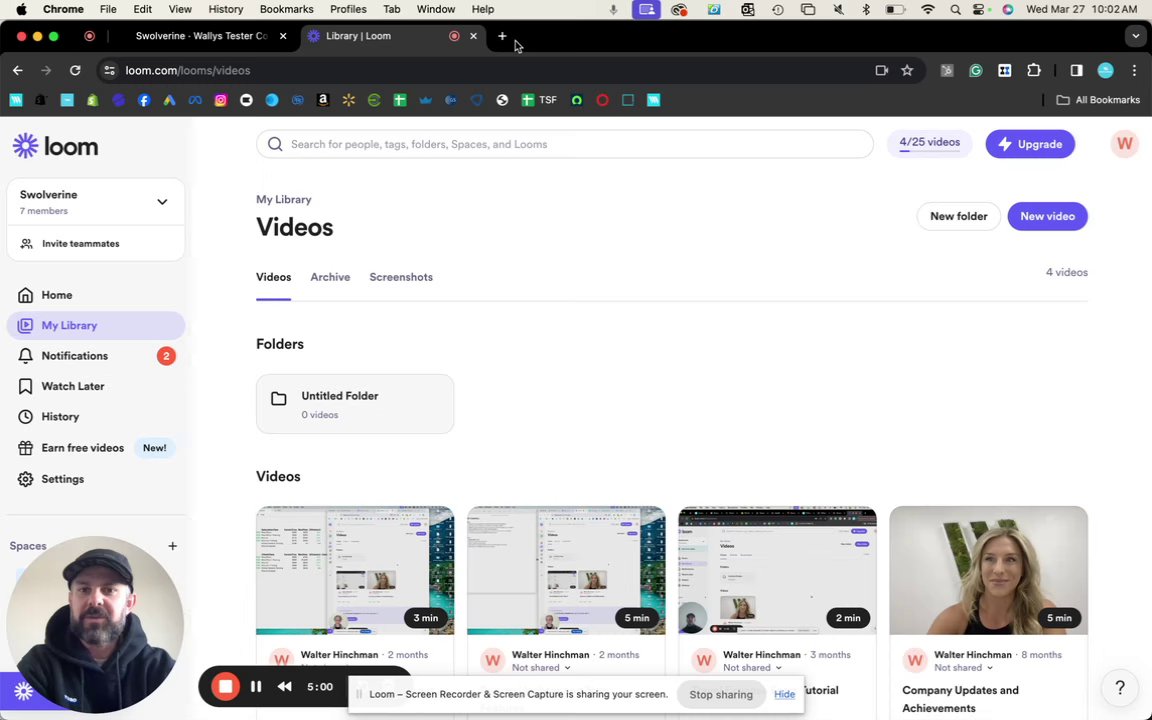Click Stop sharing button
This screenshot has width=1152, height=720.
[x=721, y=694]
